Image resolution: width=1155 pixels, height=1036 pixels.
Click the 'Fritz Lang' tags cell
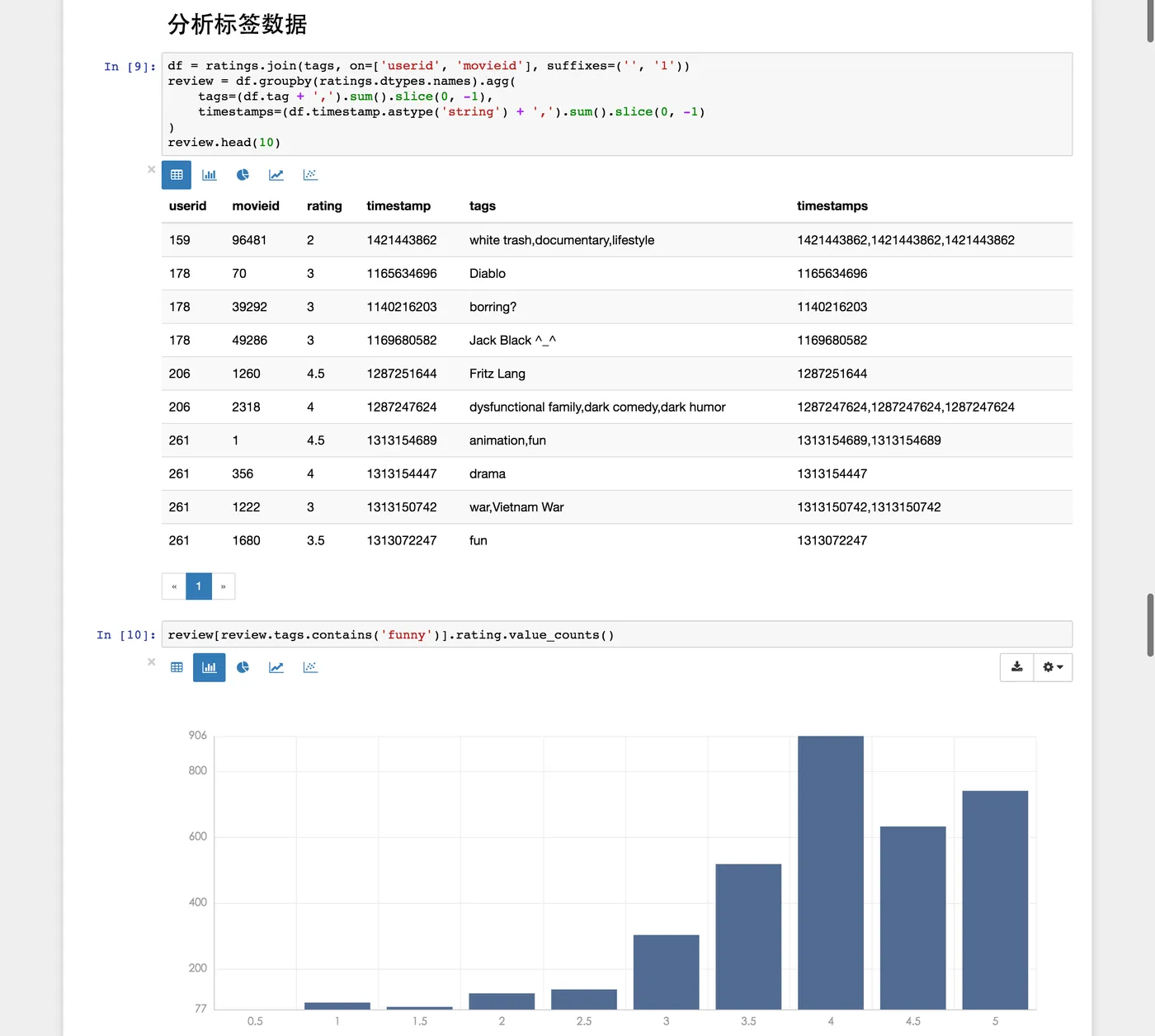497,374
